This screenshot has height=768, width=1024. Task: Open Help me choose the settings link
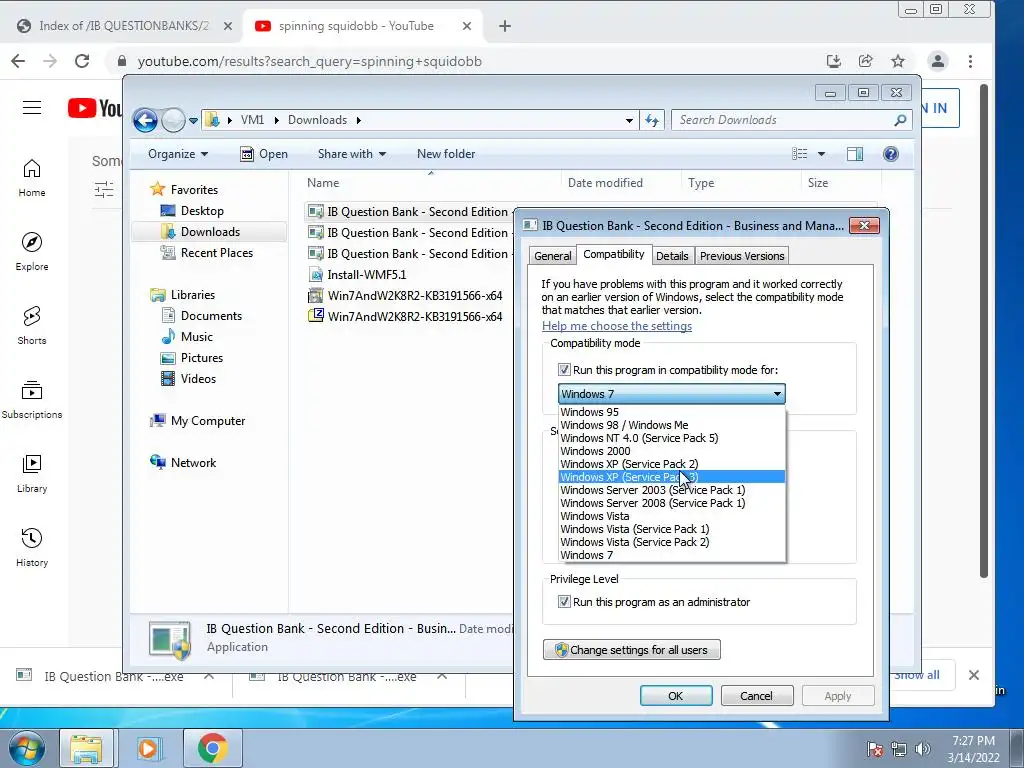pos(616,326)
